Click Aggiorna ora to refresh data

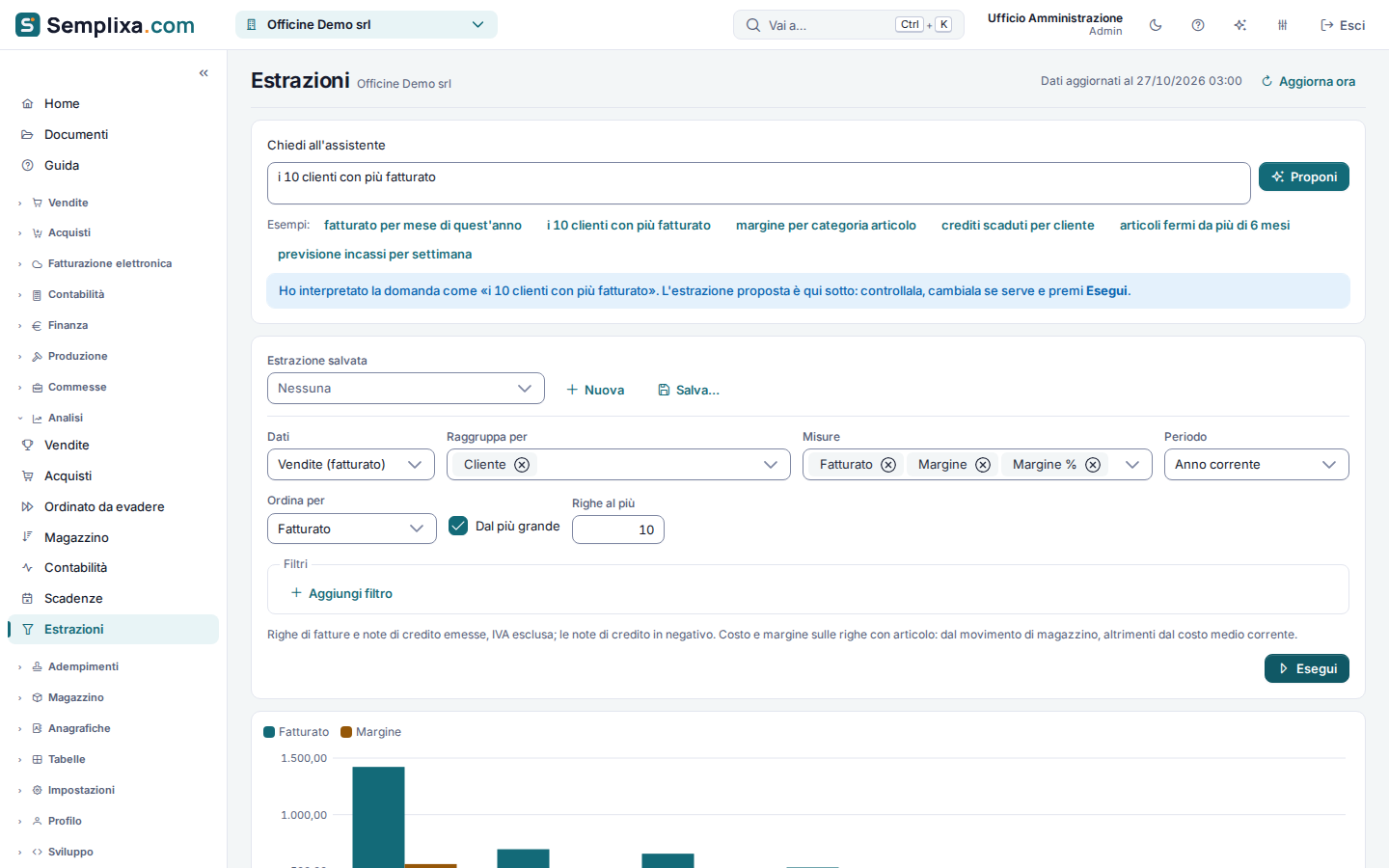(1308, 81)
